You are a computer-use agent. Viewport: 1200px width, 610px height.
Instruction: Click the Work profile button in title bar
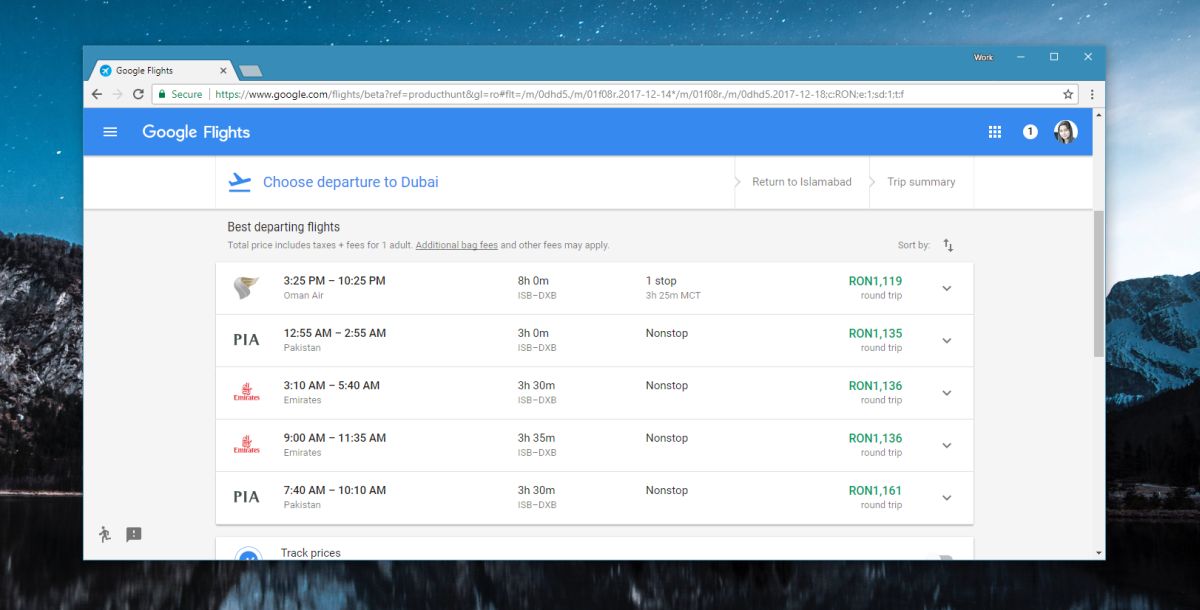984,57
